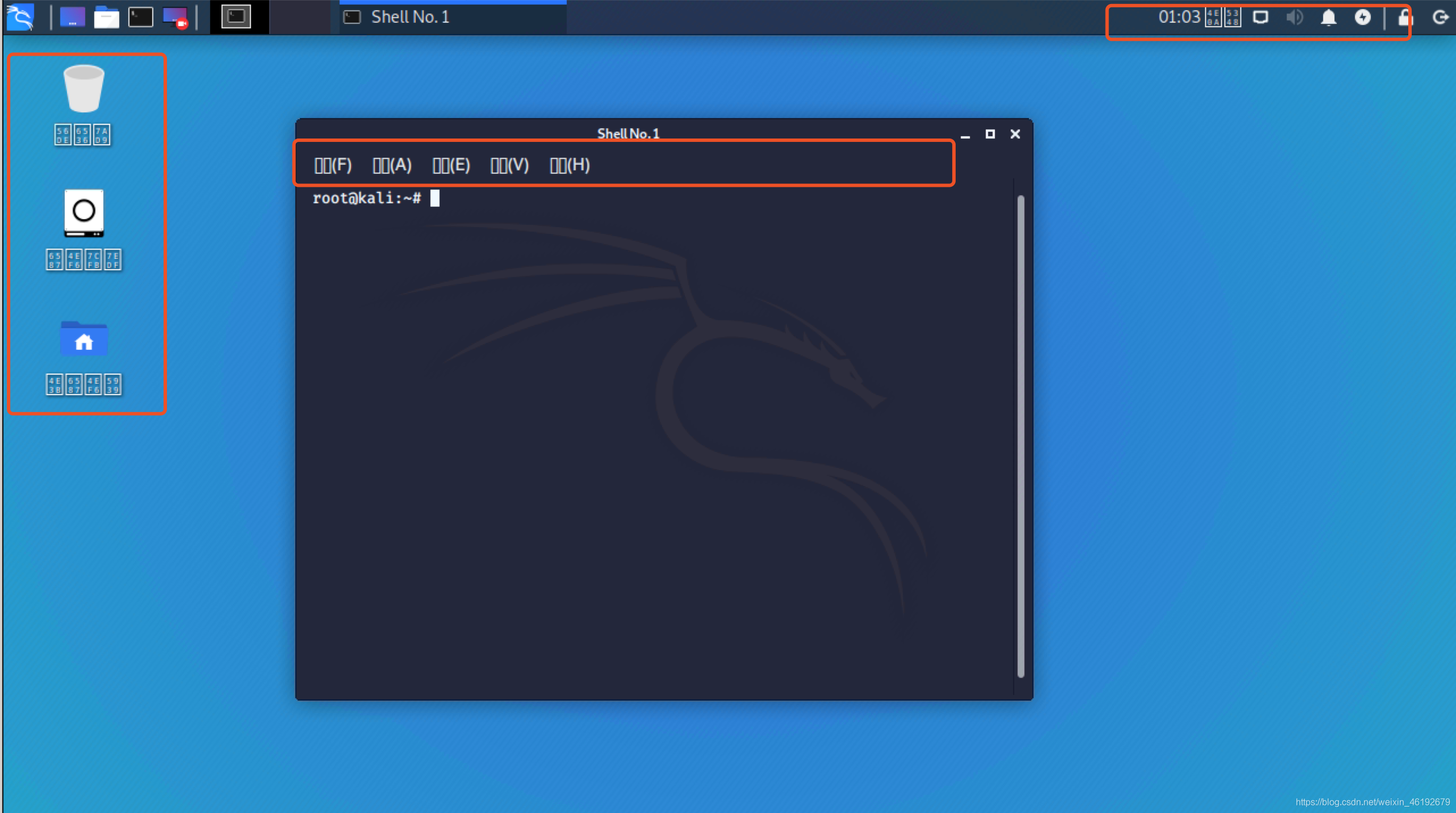Open the Kali dragon applications menu
The width and height of the screenshot is (1456, 813).
coord(20,17)
